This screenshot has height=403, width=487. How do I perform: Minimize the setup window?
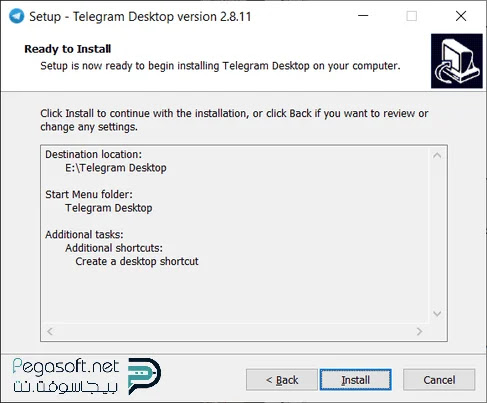point(363,16)
